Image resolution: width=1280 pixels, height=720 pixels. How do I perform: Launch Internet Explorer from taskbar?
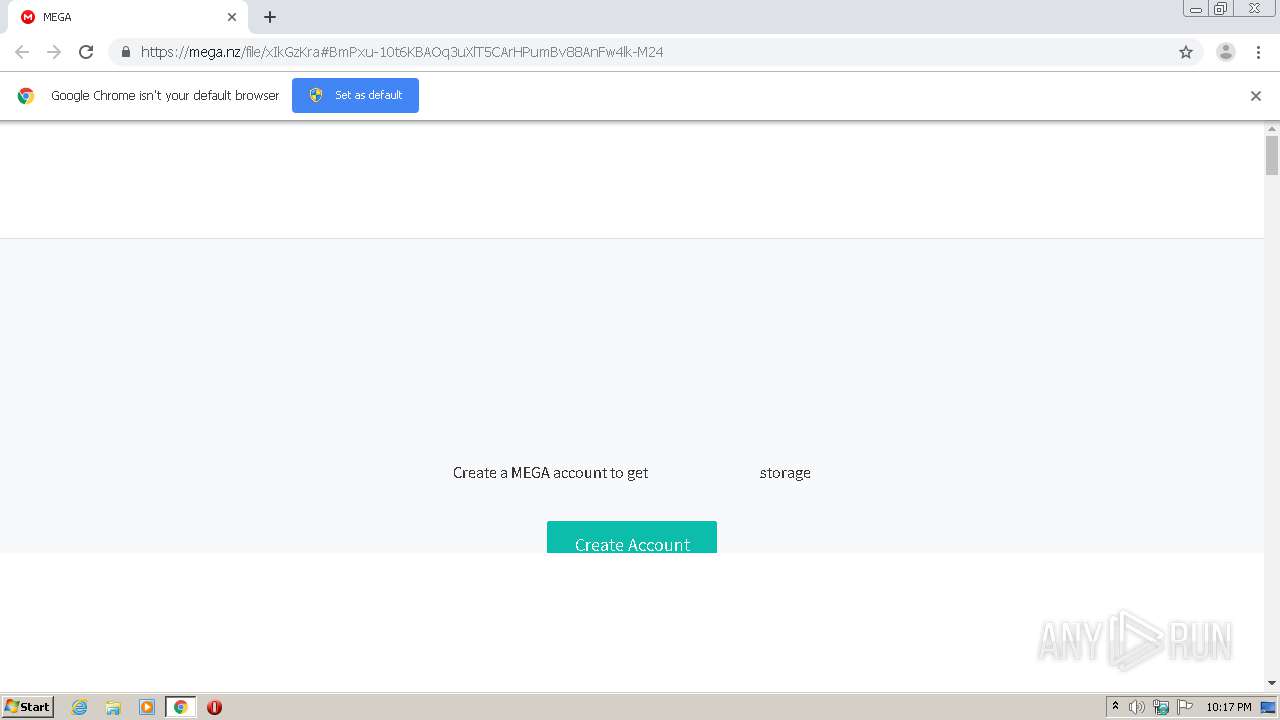tap(80, 707)
